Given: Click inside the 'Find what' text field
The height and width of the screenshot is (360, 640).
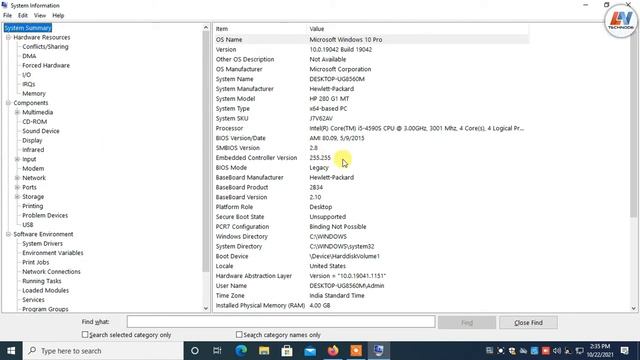Looking at the screenshot, I should pyautogui.click(x=281, y=322).
